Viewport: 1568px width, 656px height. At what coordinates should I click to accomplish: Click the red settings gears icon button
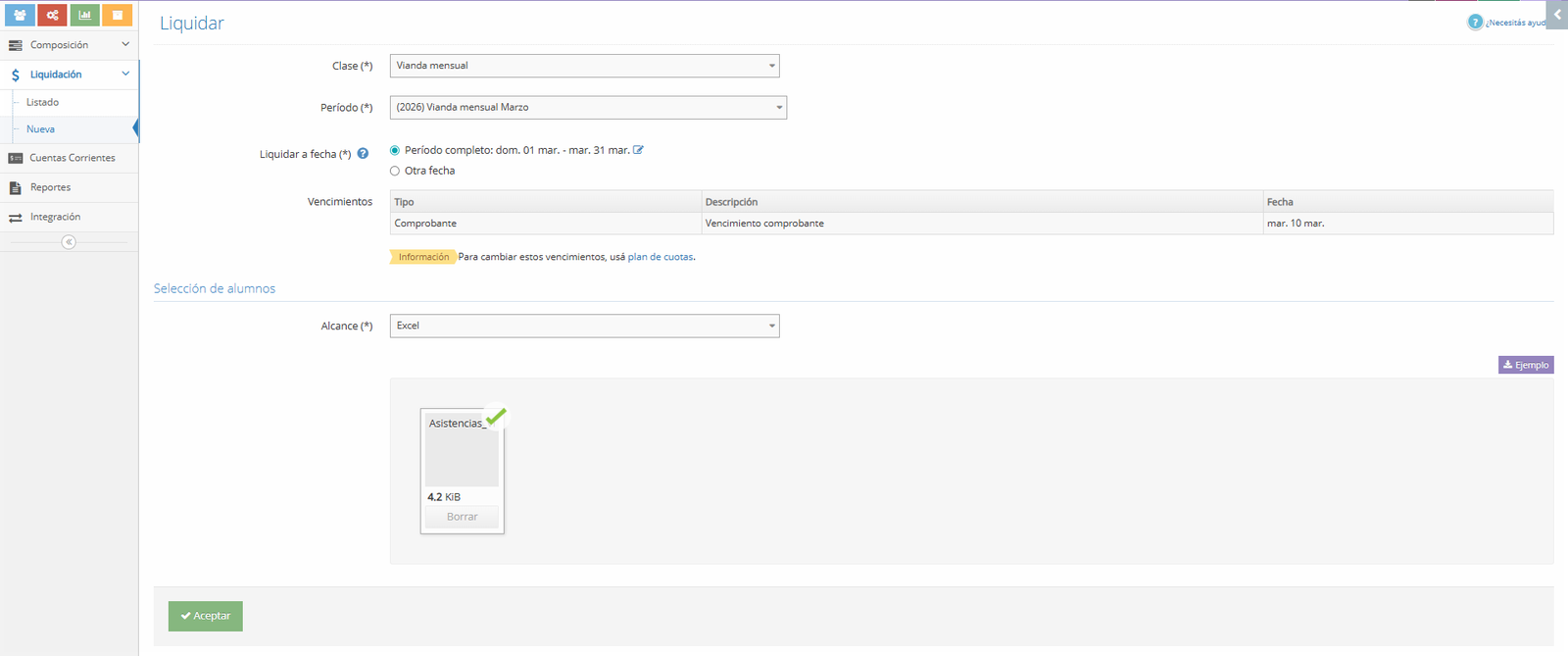(x=52, y=15)
